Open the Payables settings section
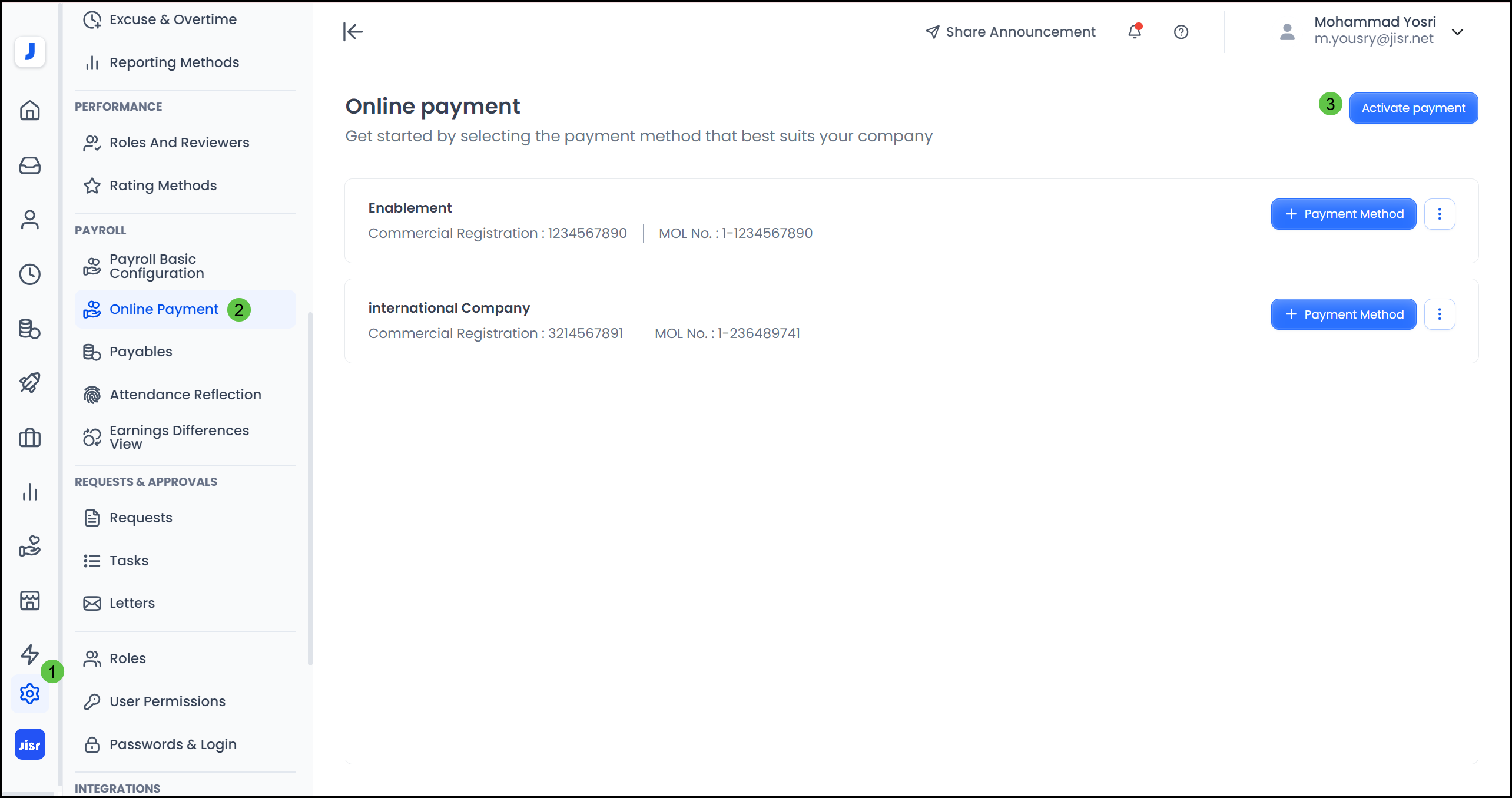The image size is (1512, 798). 140,352
